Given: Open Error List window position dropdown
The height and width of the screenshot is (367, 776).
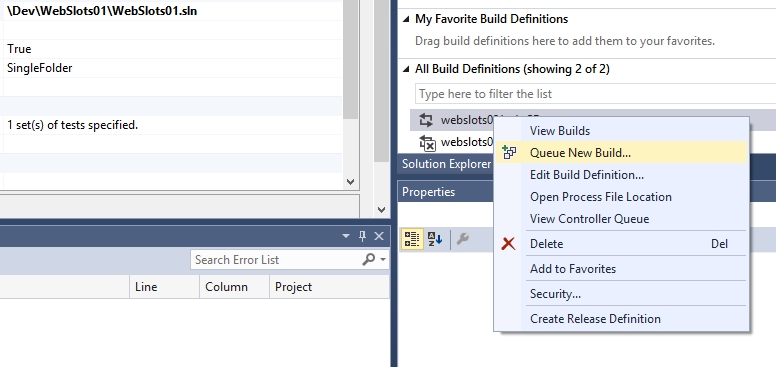Looking at the screenshot, I should point(346,236).
